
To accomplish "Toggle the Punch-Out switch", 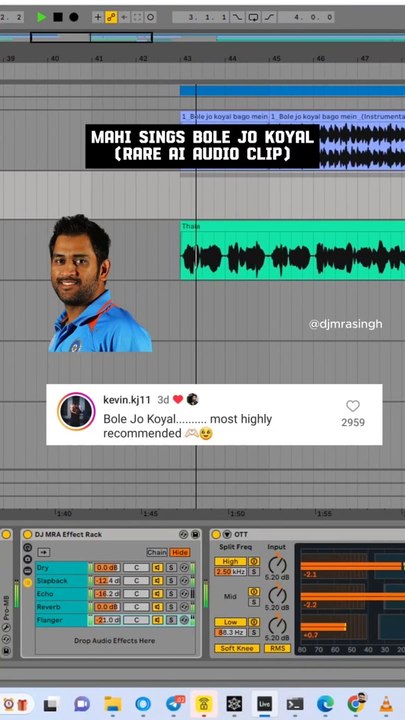I will [x=269, y=17].
